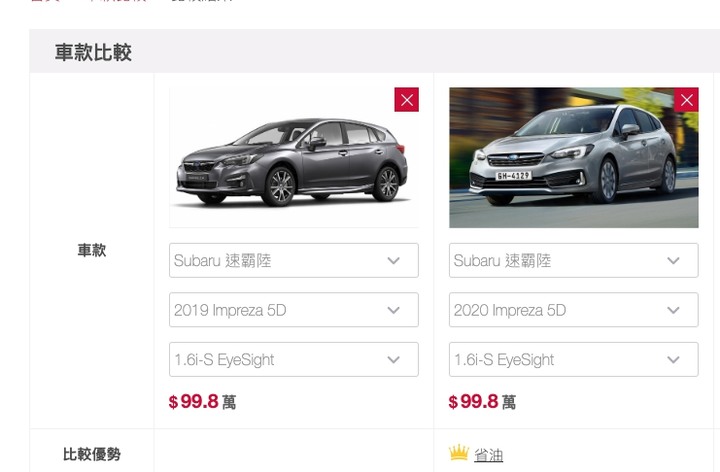Viewport: 720px width, 472px height.
Task: Click the empty 比較優勢 cell for the 2019 model
Action: [x=294, y=451]
